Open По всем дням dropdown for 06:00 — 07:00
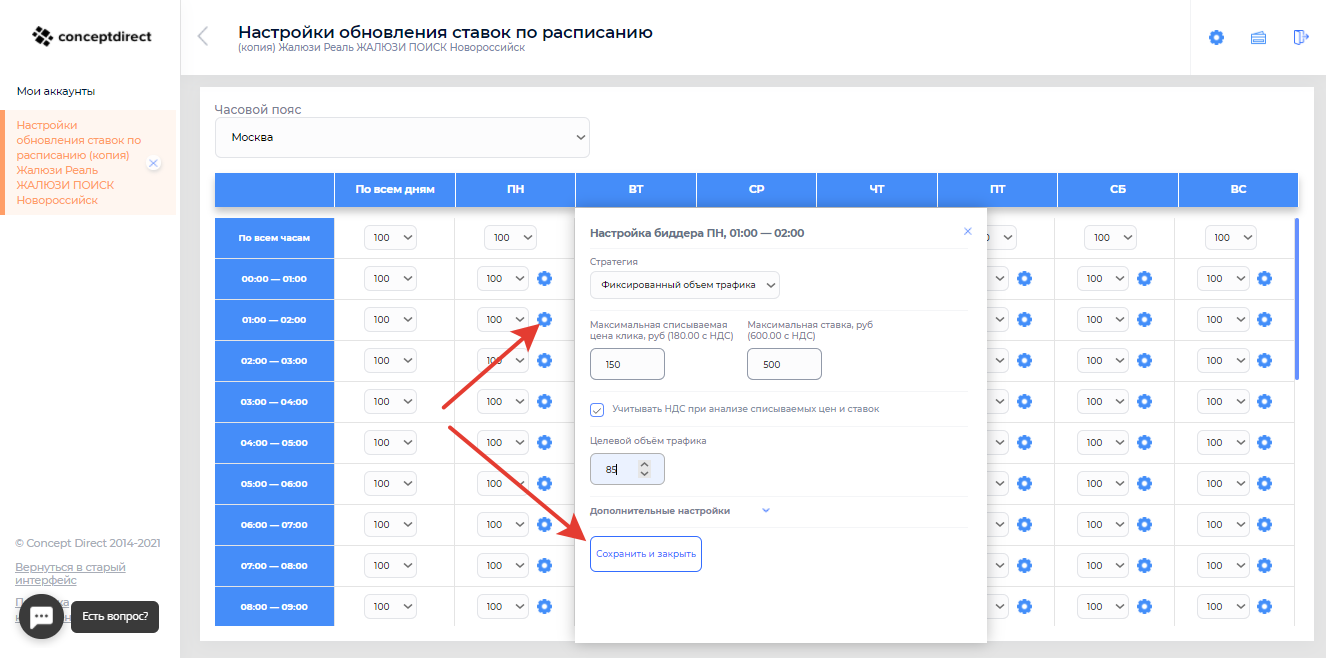This screenshot has width=1326, height=658. 390,524
